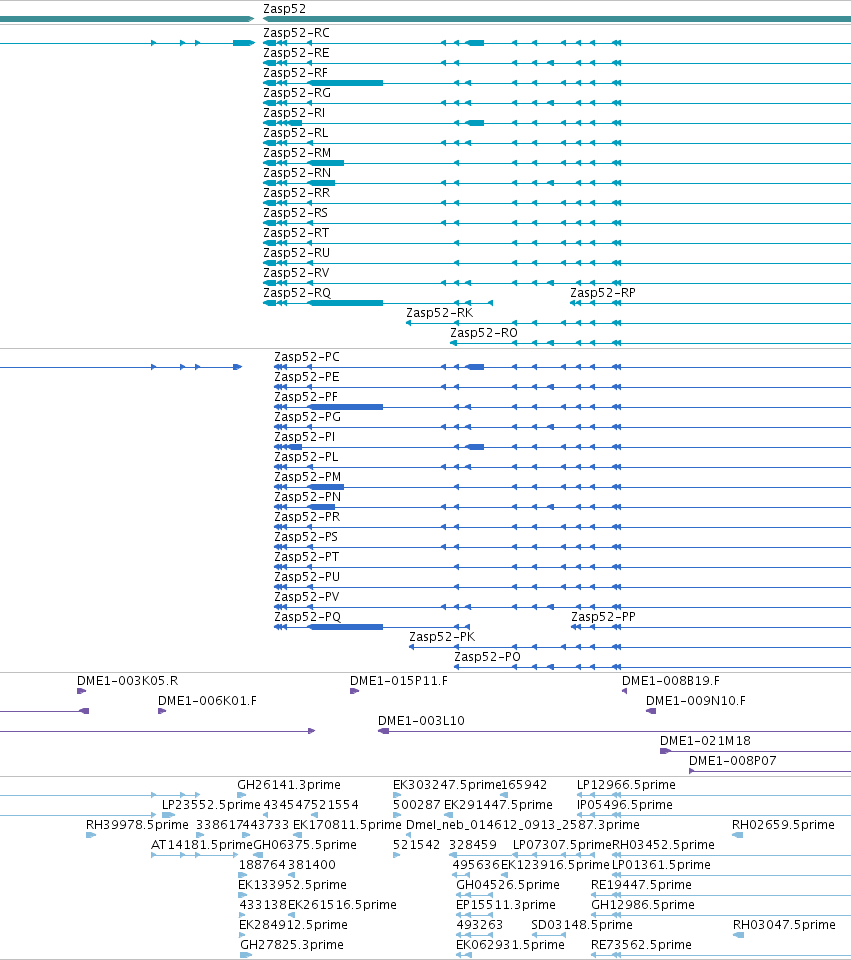This screenshot has width=851, height=960.
Task: Select protein label Zasp52-PO
Action: [x=487, y=657]
